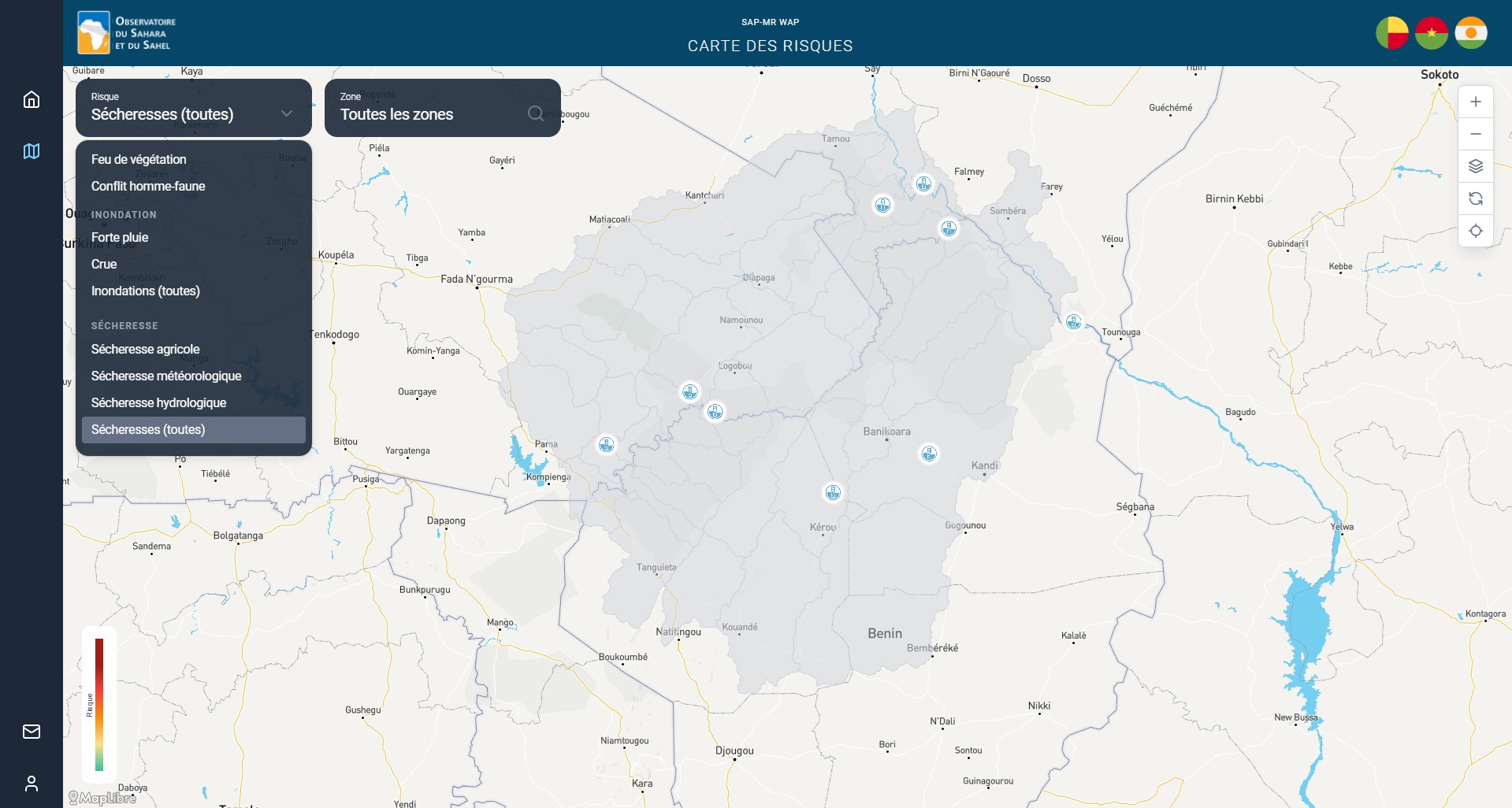This screenshot has height=808, width=1512.
Task: Select the Benin flag icon
Action: [1392, 33]
